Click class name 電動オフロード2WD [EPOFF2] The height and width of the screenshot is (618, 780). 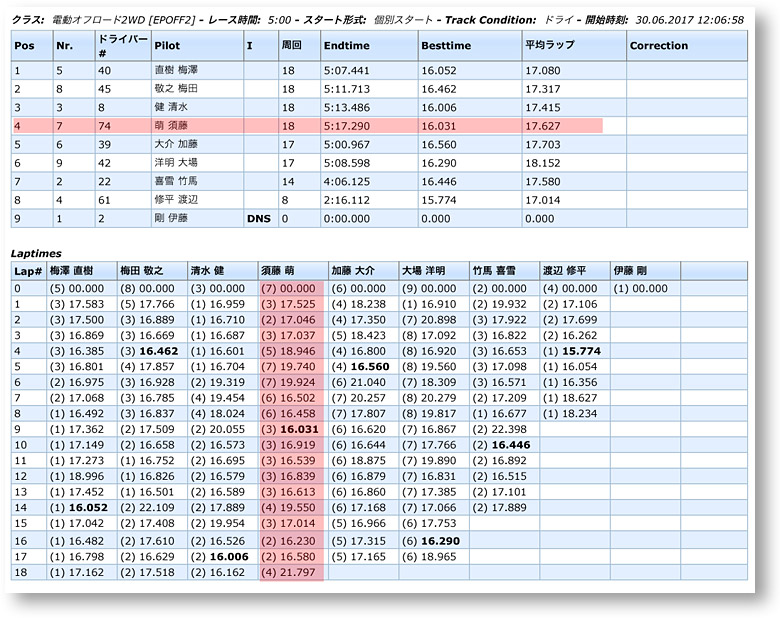124,20
